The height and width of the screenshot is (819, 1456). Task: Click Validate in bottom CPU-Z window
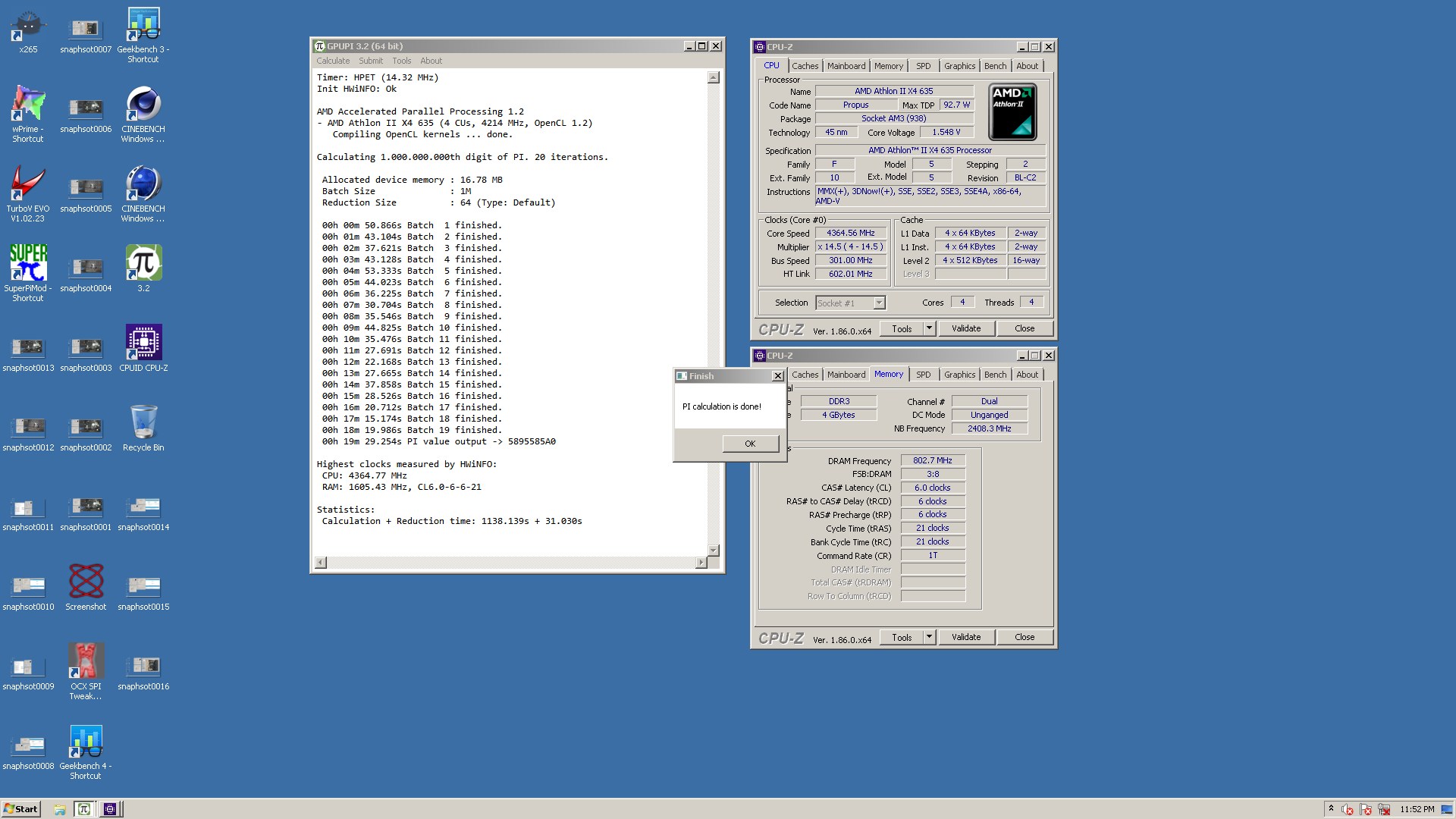click(966, 637)
